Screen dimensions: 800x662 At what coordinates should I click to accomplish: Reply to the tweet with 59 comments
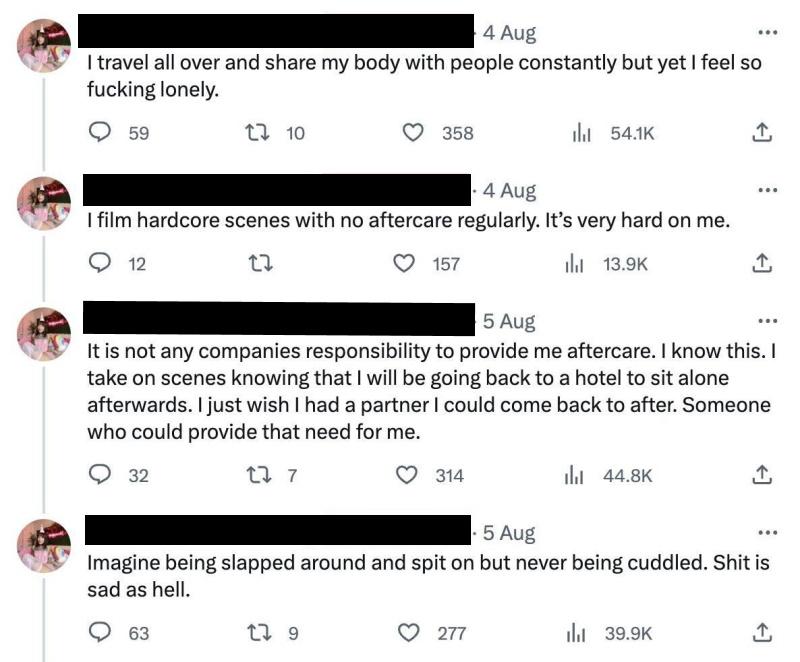(101, 133)
